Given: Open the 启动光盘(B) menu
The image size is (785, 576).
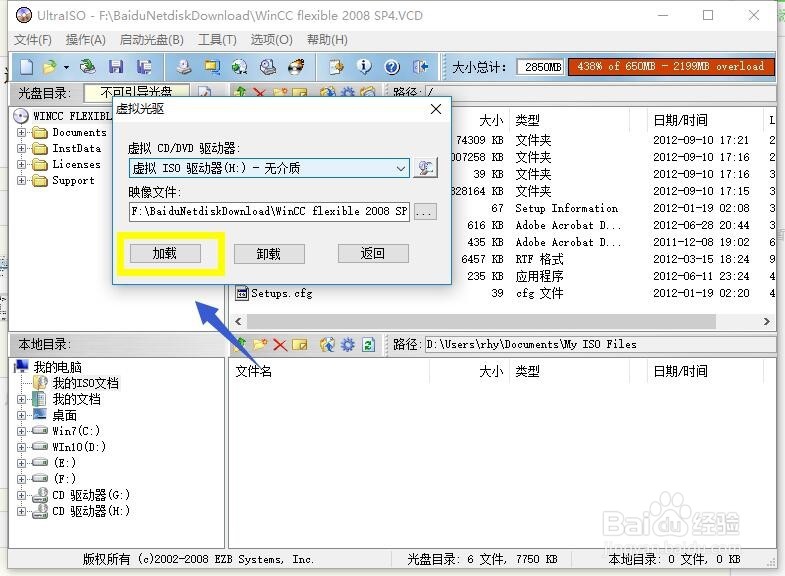Looking at the screenshot, I should click(x=152, y=40).
